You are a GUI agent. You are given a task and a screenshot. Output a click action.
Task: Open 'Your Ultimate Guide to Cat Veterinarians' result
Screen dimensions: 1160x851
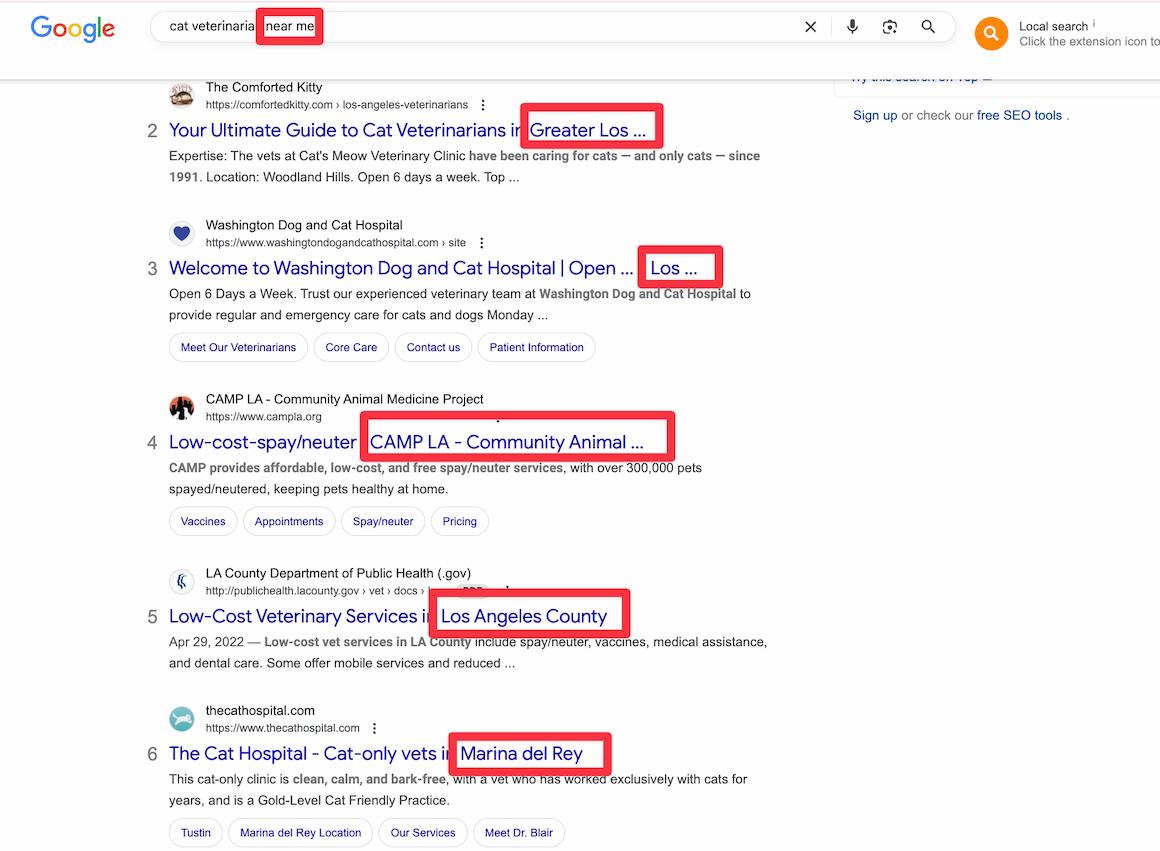[x=408, y=130]
